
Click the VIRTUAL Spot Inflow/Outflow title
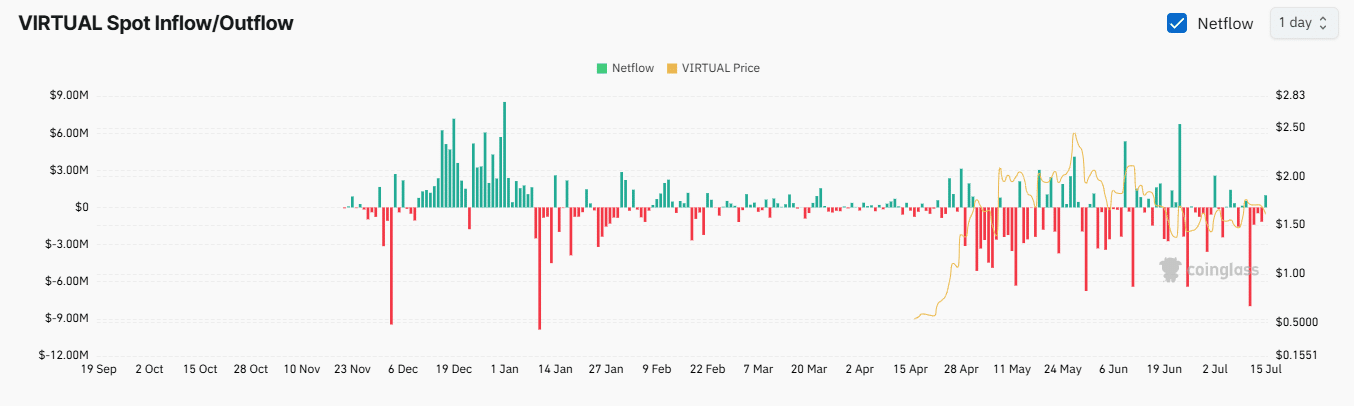click(156, 23)
